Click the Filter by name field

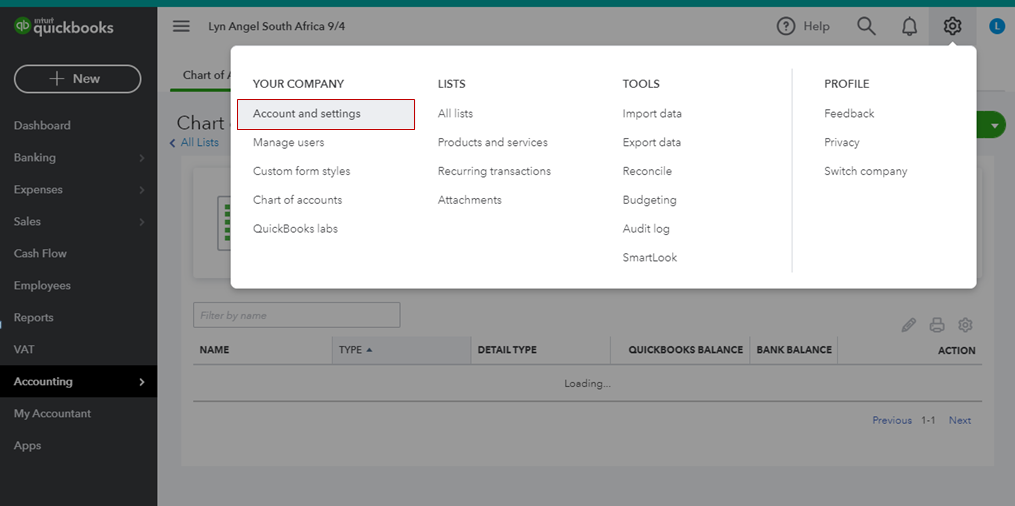(296, 315)
